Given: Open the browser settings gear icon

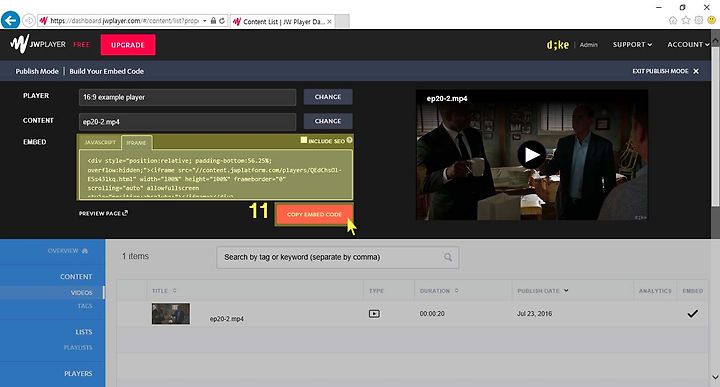Looking at the screenshot, I should tap(698, 20).
